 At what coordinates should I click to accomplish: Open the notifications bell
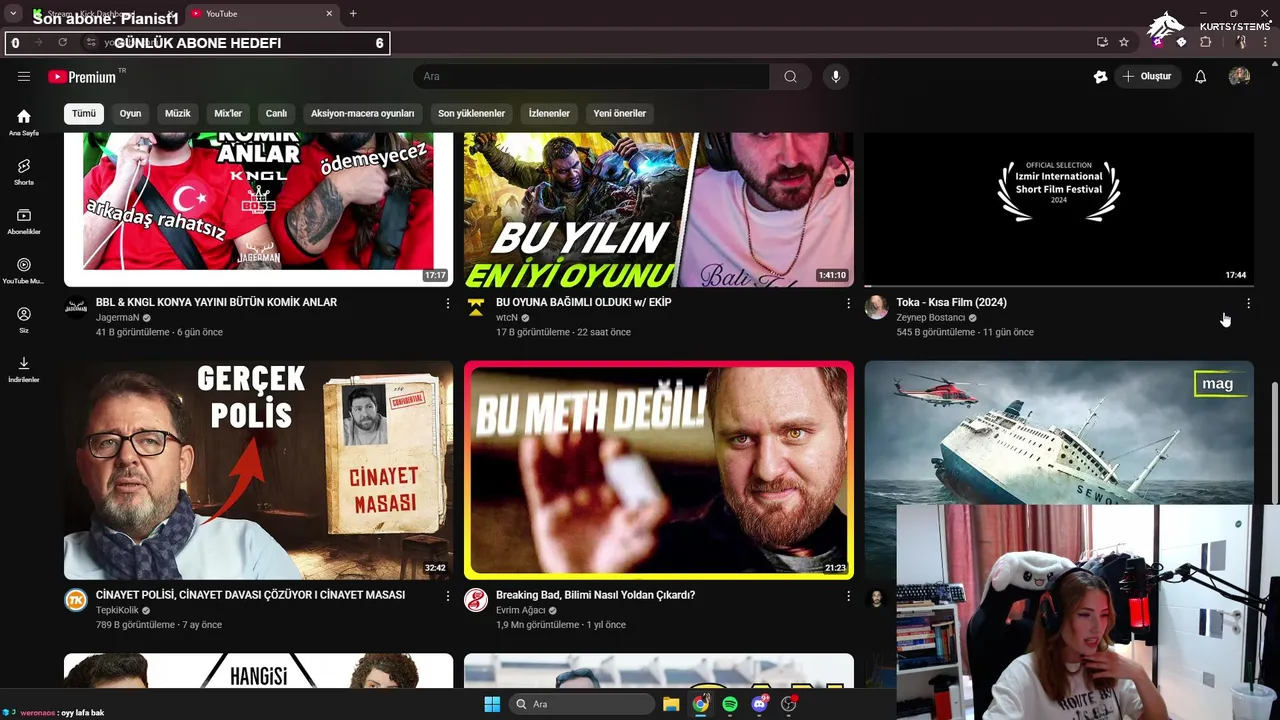pos(1200,76)
